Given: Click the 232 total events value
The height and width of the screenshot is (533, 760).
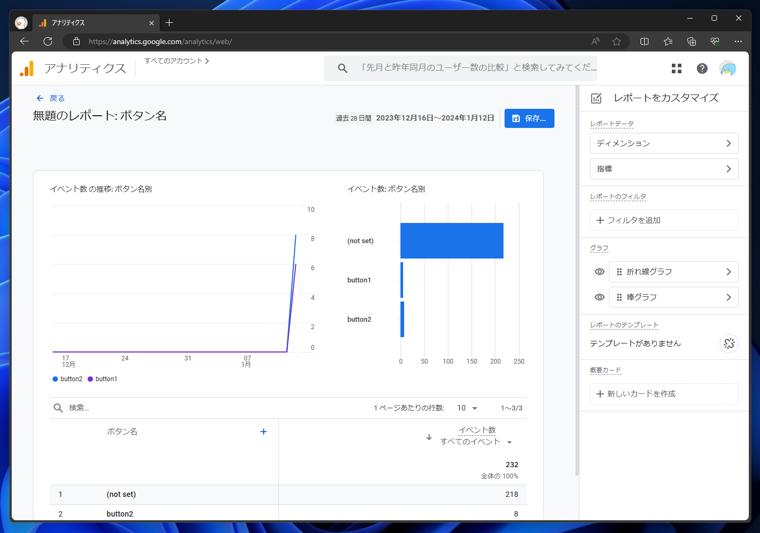Looking at the screenshot, I should click(512, 465).
